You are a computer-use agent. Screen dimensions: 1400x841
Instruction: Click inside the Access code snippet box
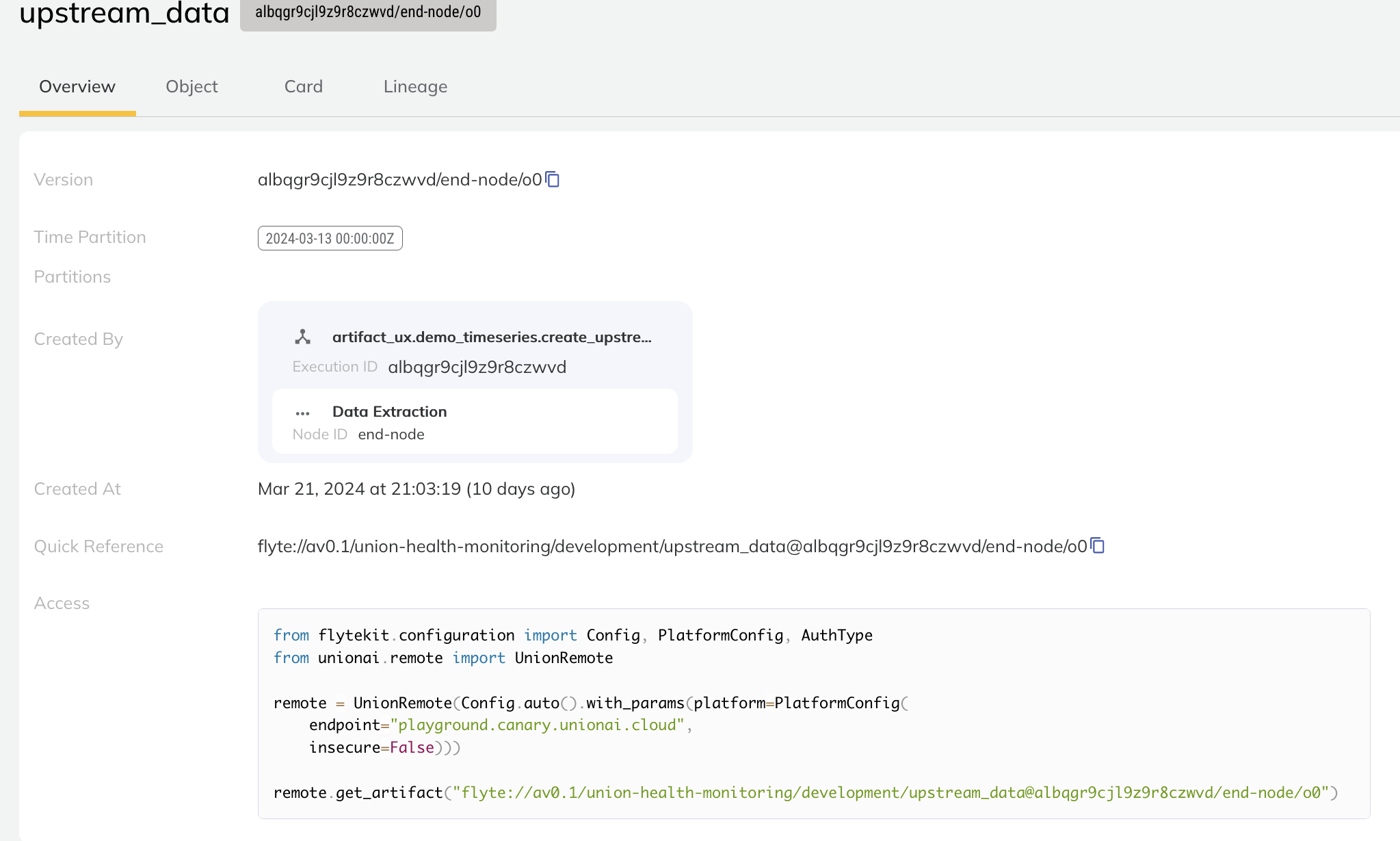pos(814,714)
